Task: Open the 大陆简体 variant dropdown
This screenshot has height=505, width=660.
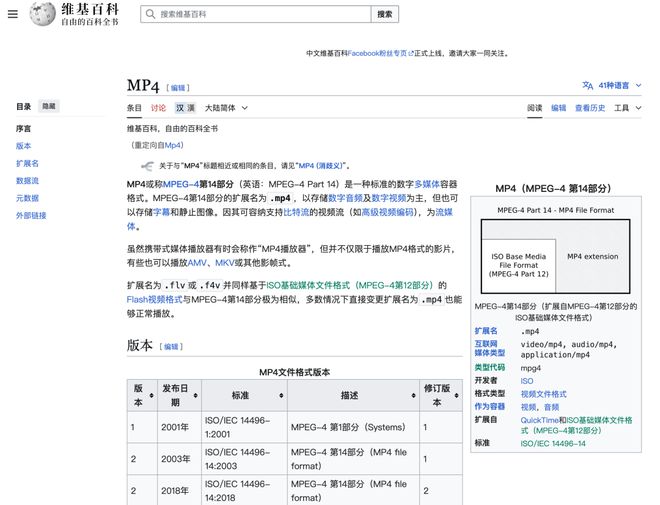Action: tap(226, 108)
